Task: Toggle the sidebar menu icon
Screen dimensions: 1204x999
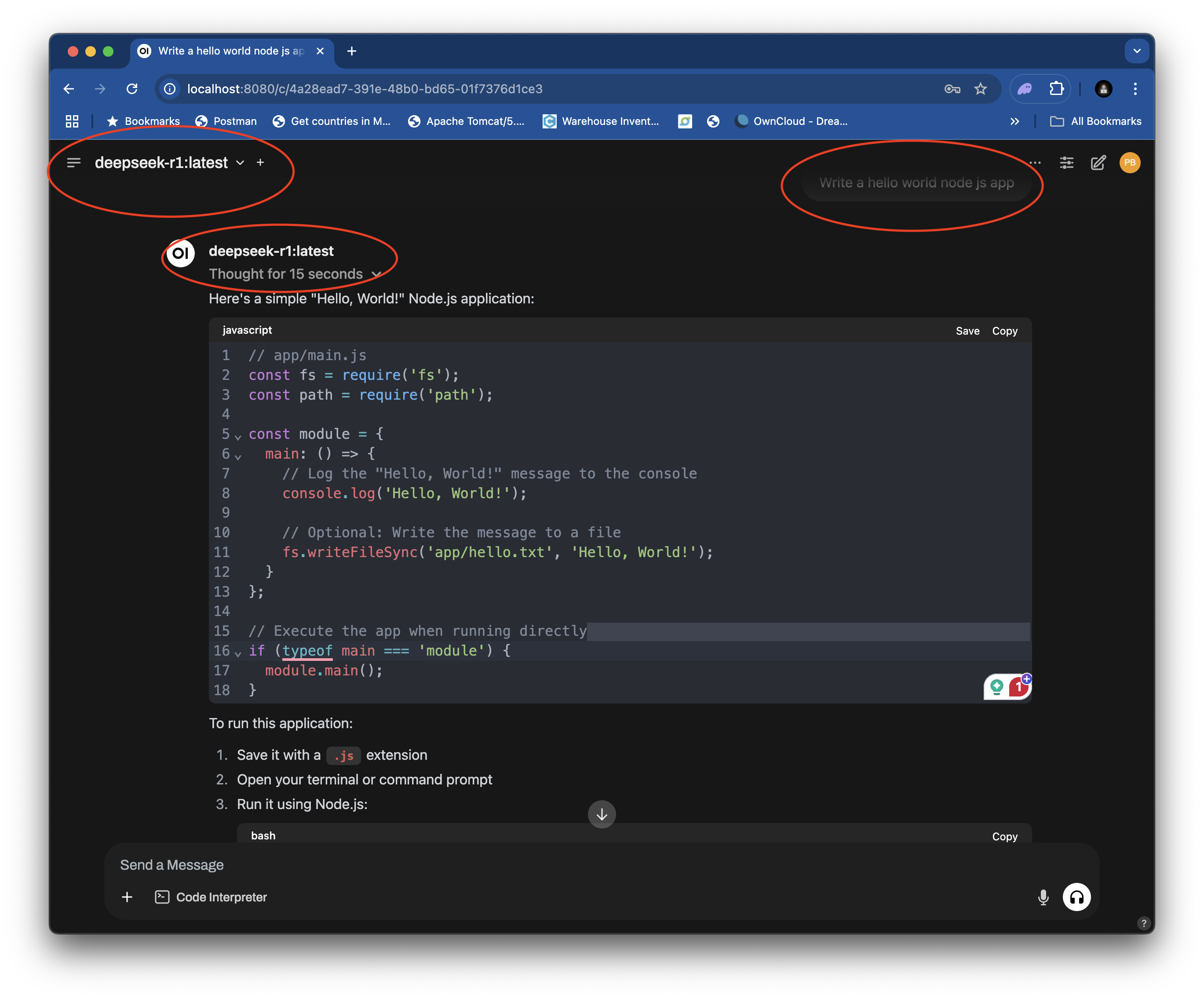Action: pos(73,163)
